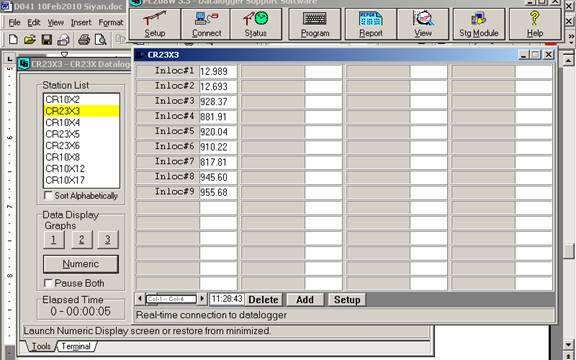
Task: Click the Word tab-stop selector on ruler
Action: point(10,59)
